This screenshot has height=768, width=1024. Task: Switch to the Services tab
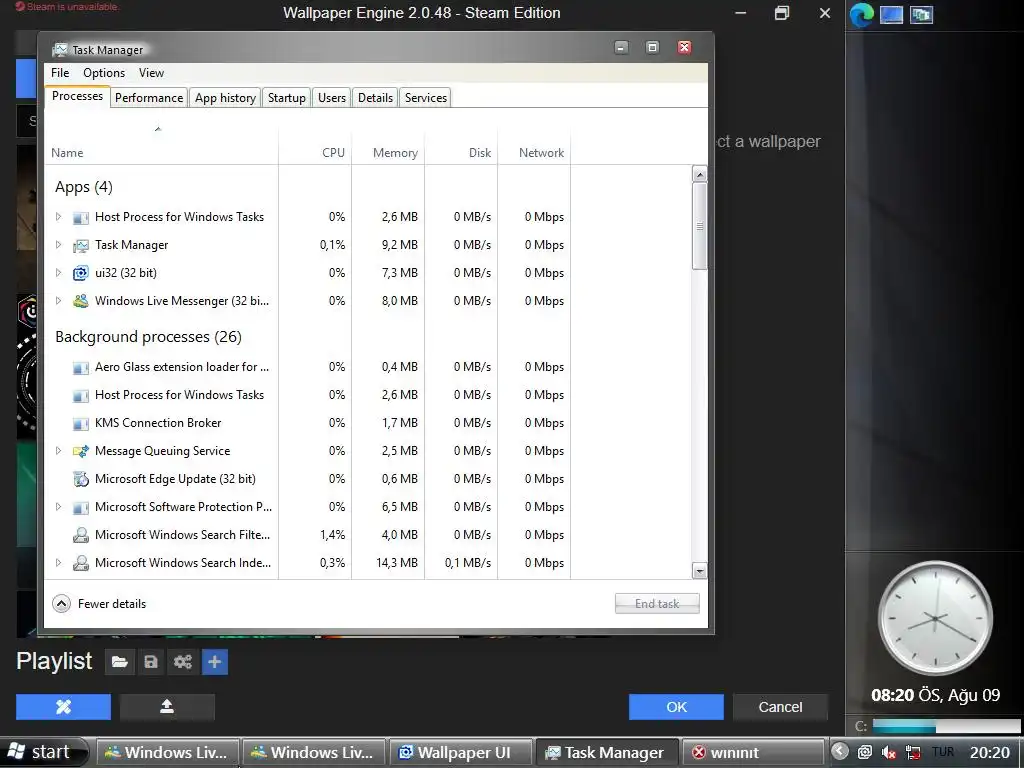click(x=426, y=98)
